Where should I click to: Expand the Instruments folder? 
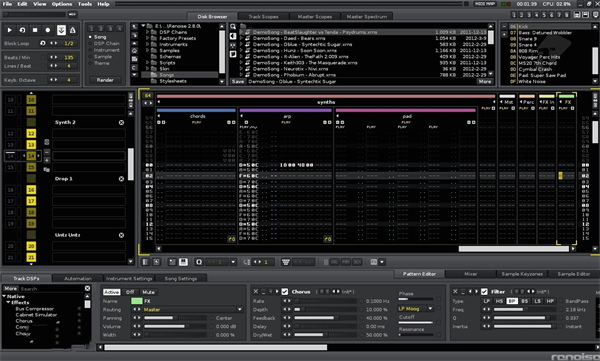(x=147, y=44)
